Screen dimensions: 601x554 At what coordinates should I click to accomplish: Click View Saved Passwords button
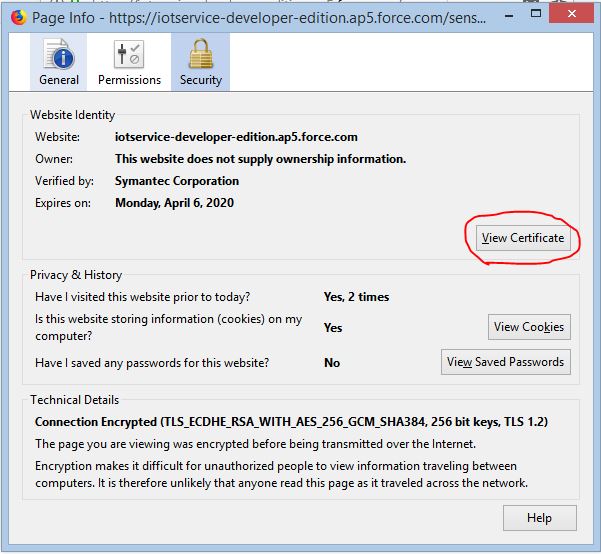[506, 362]
